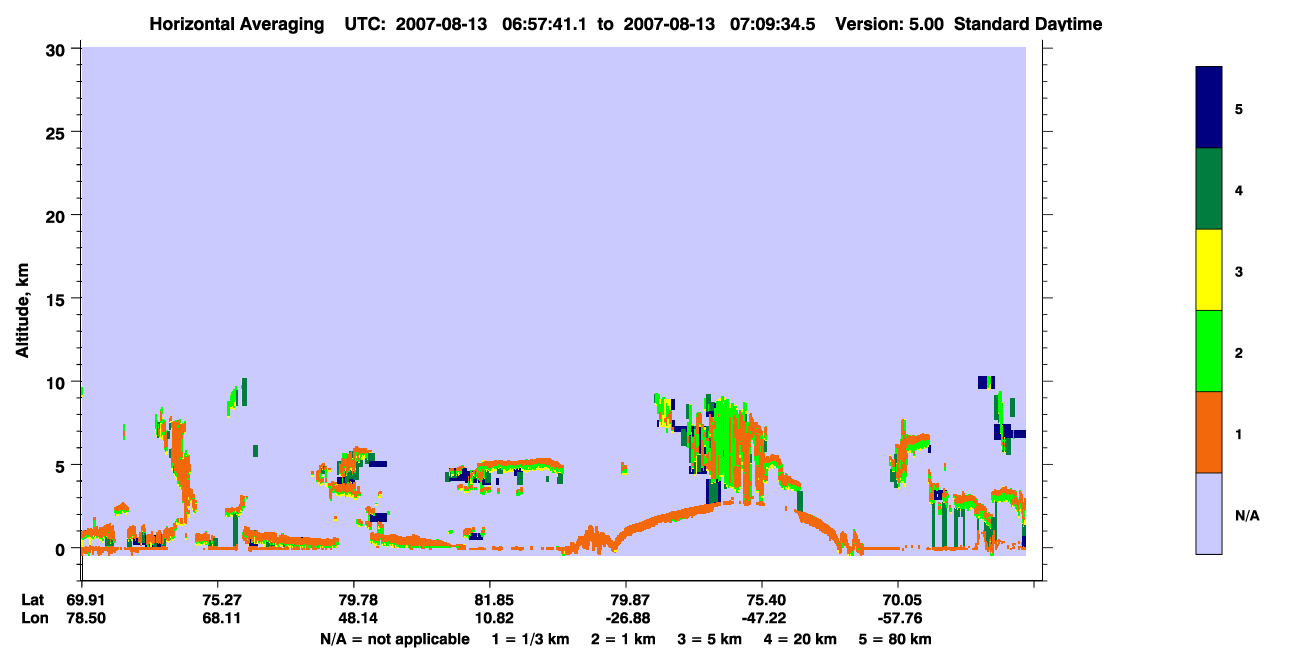Click the longitude value '-26.88'
This screenshot has height=667, width=1300.
[x=626, y=619]
